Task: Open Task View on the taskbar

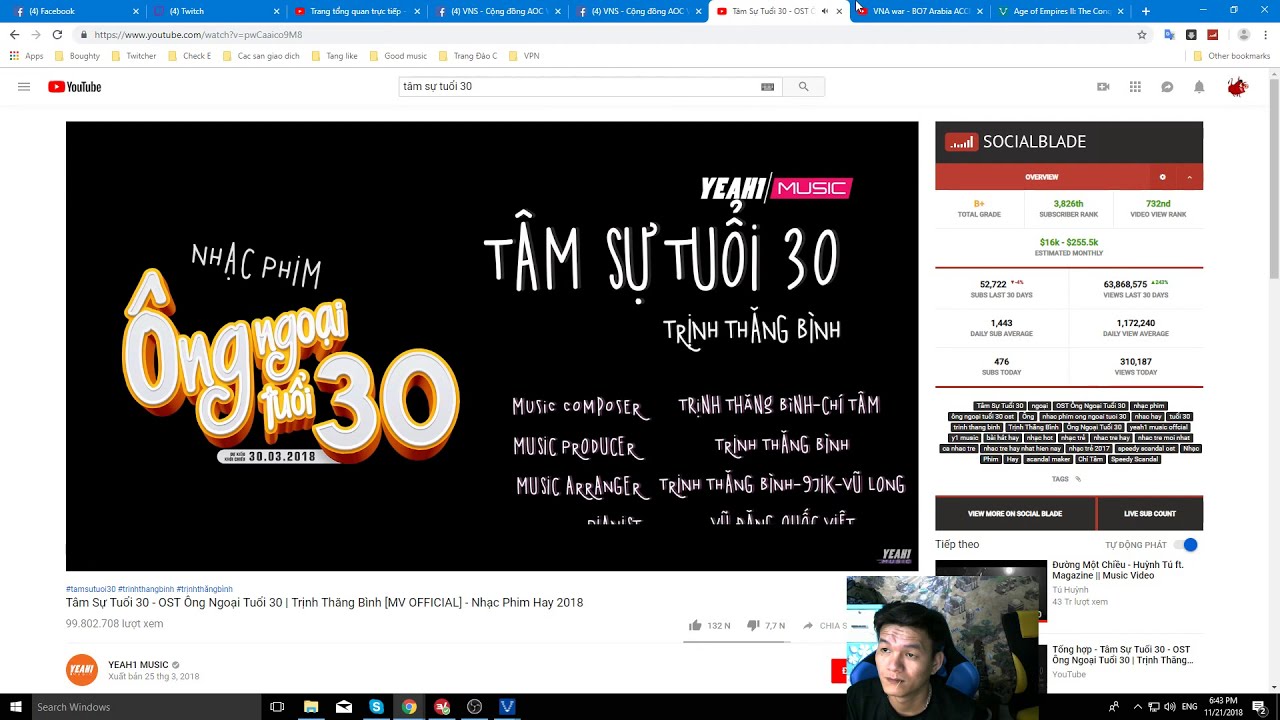Action: tap(277, 707)
